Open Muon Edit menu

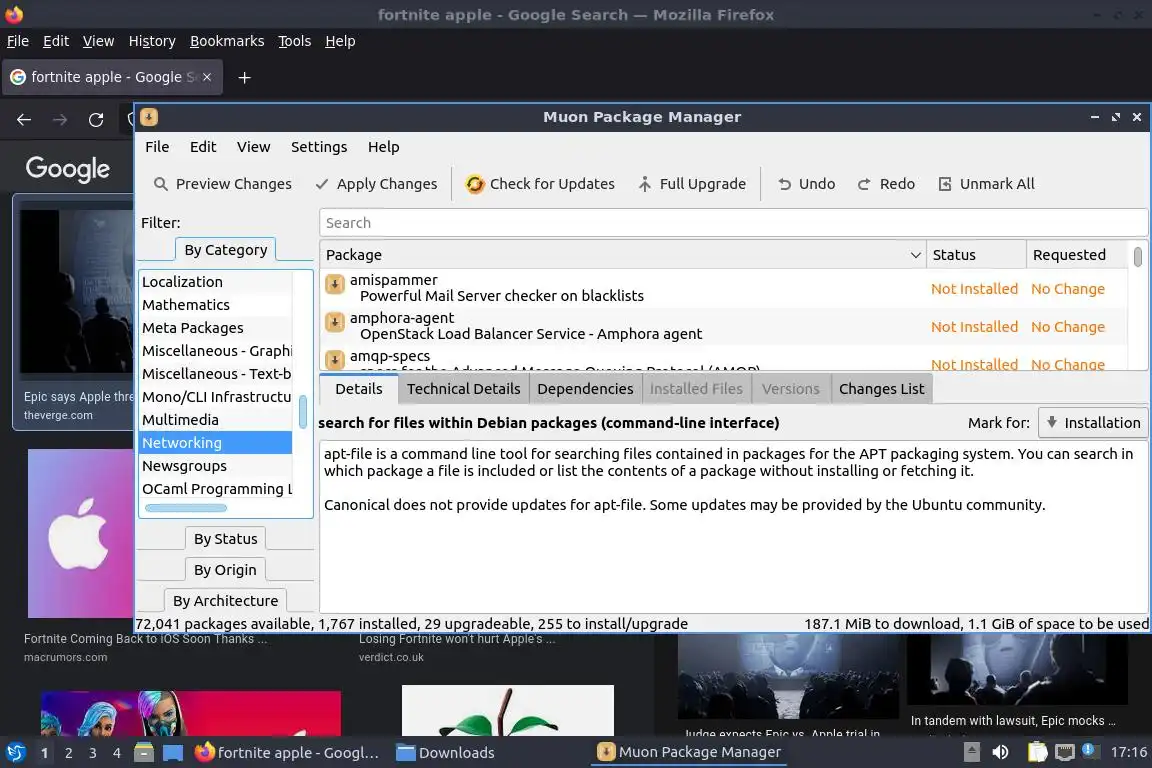[203, 147]
